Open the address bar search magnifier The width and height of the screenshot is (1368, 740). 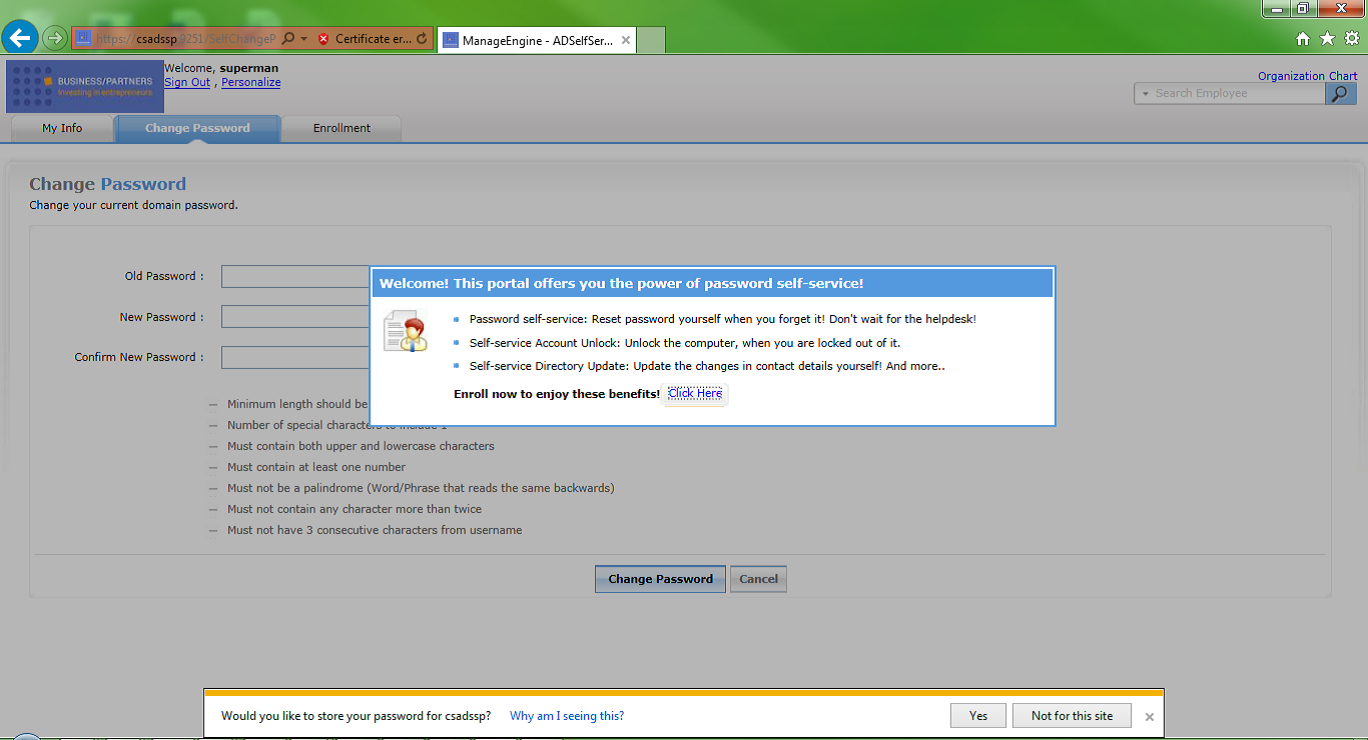[288, 39]
